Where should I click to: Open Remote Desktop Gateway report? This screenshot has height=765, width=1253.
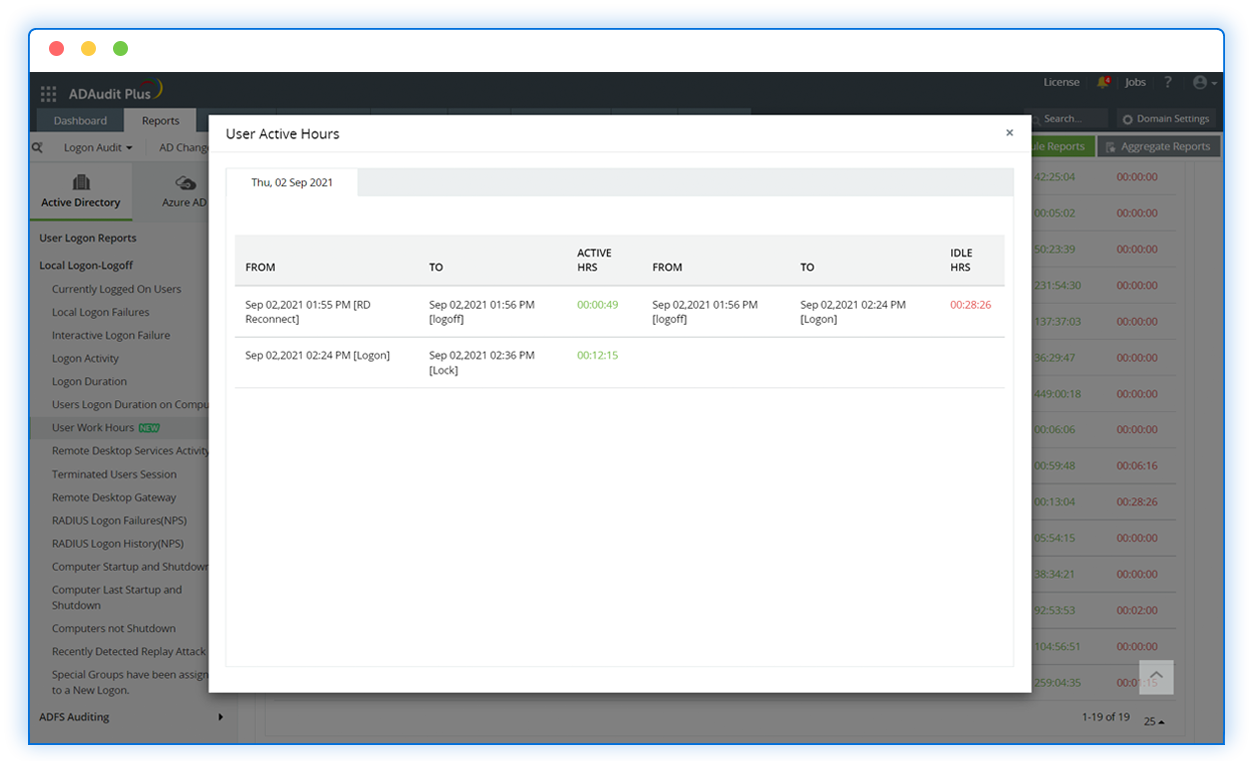click(x=114, y=497)
